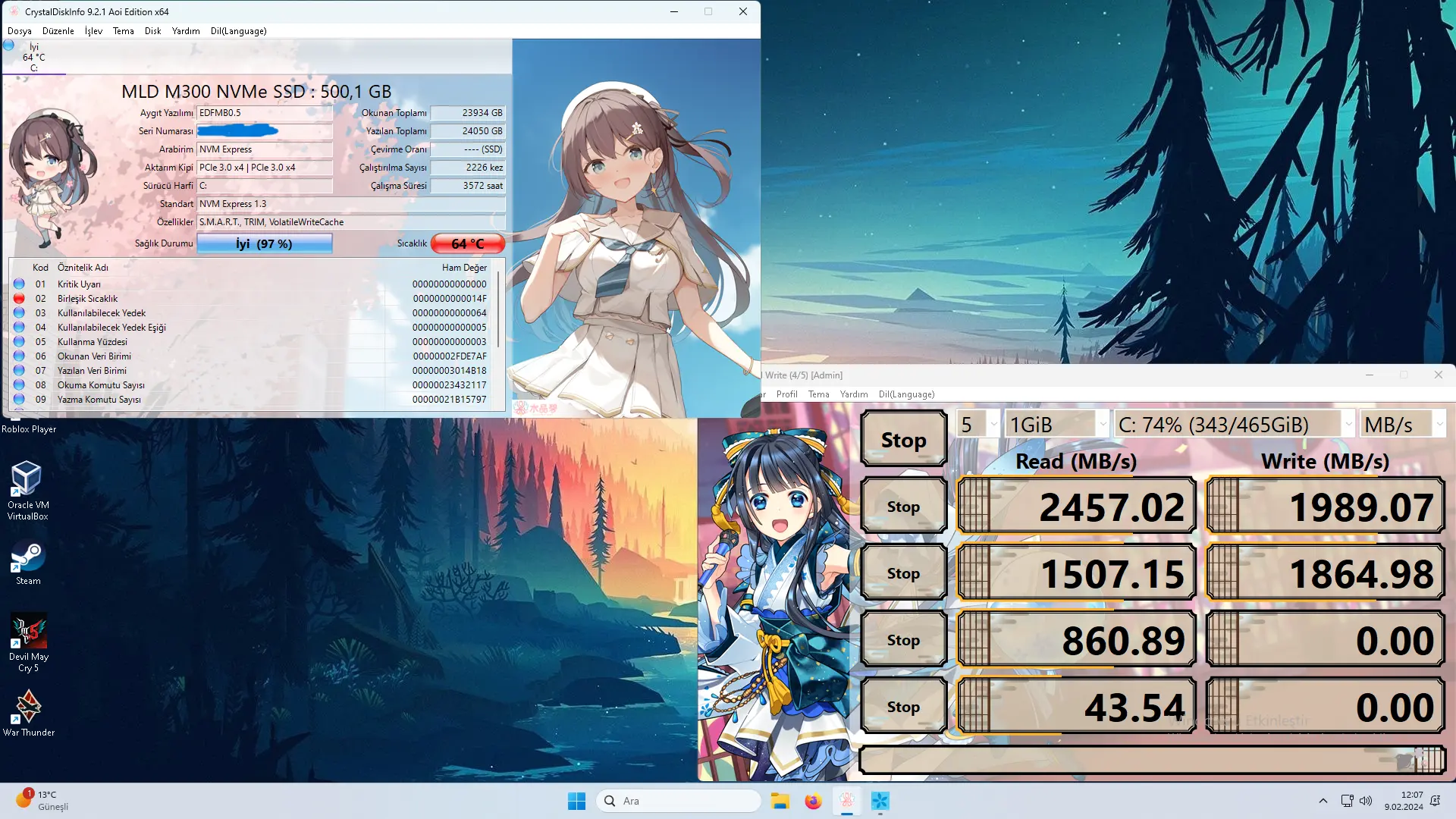Open Disk menu in CrystalDiskInfo
The width and height of the screenshot is (1456, 819).
(x=153, y=31)
